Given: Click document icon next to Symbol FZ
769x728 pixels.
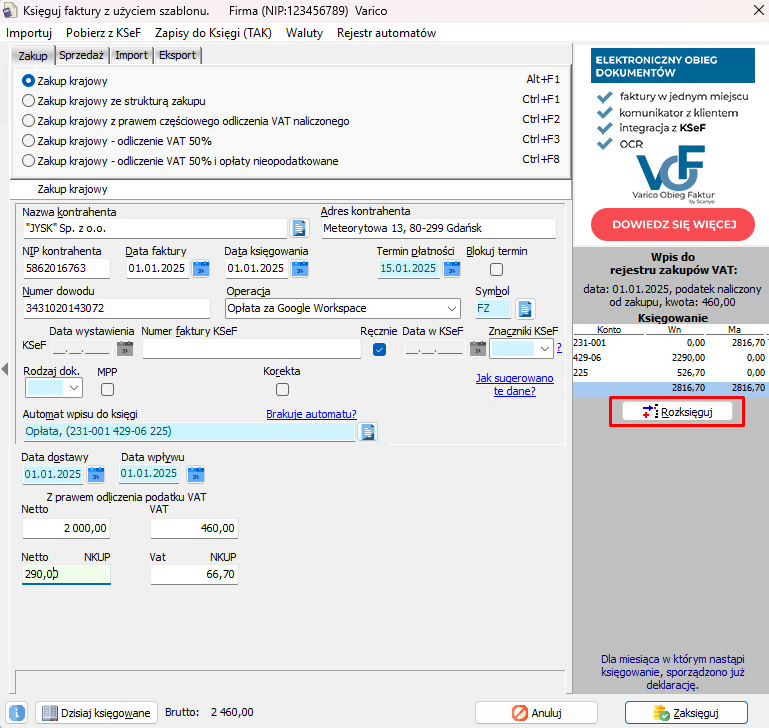Looking at the screenshot, I should 525,309.
